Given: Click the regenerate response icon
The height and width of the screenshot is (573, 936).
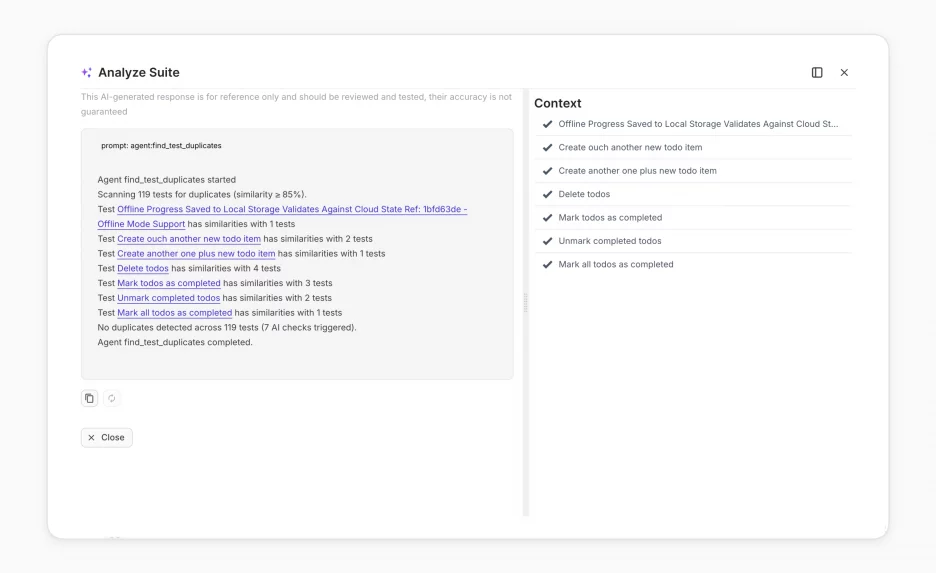Looking at the screenshot, I should [112, 398].
